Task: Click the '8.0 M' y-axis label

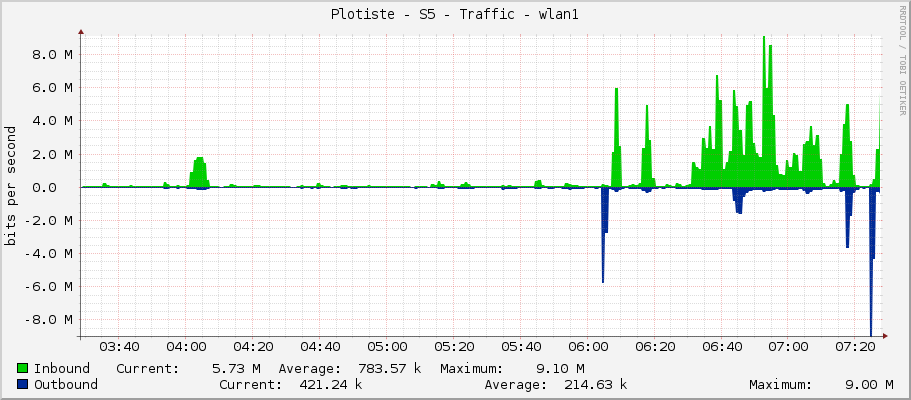Action: [52, 55]
